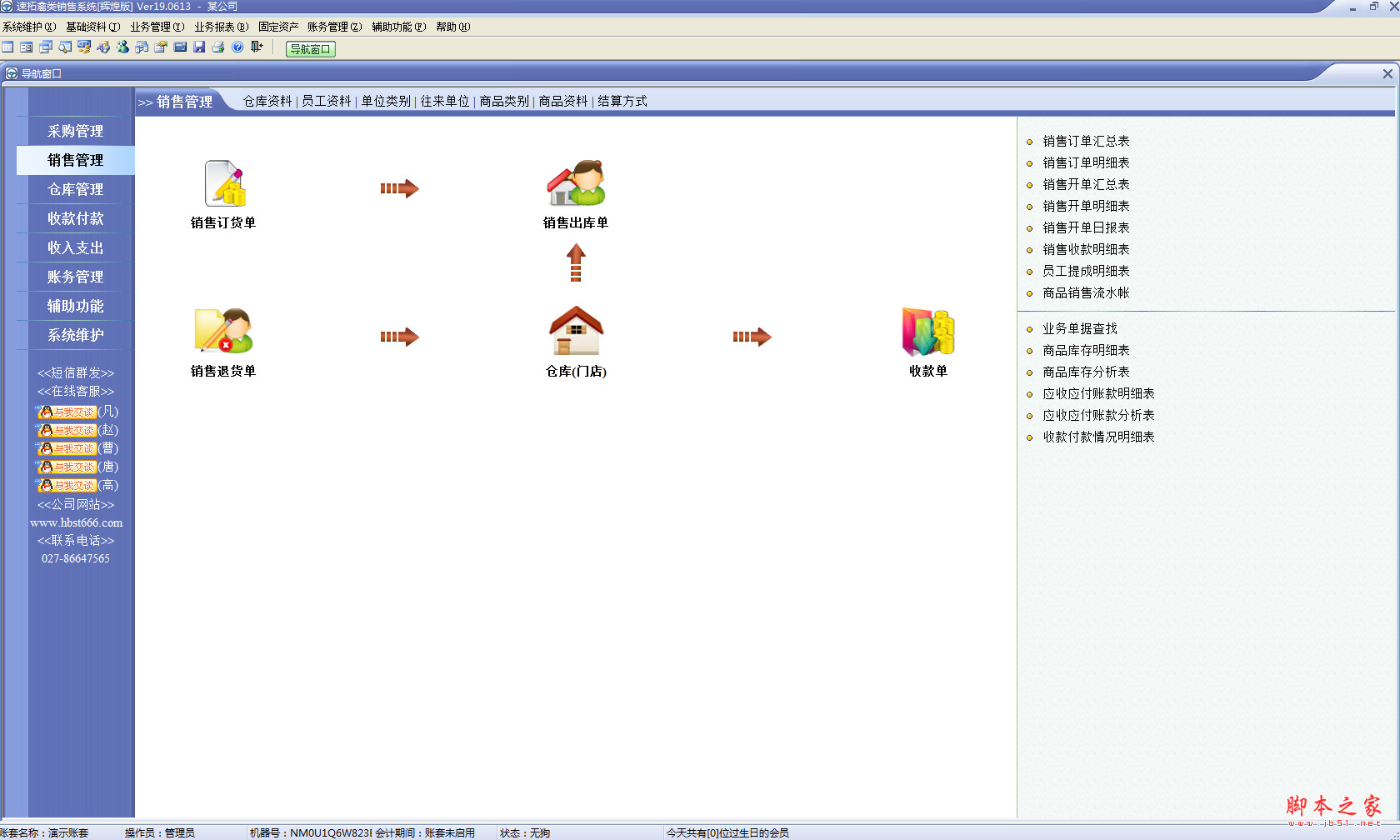Open the 员工资料 link in the top bar
The width and height of the screenshot is (1400, 840).
(327, 101)
